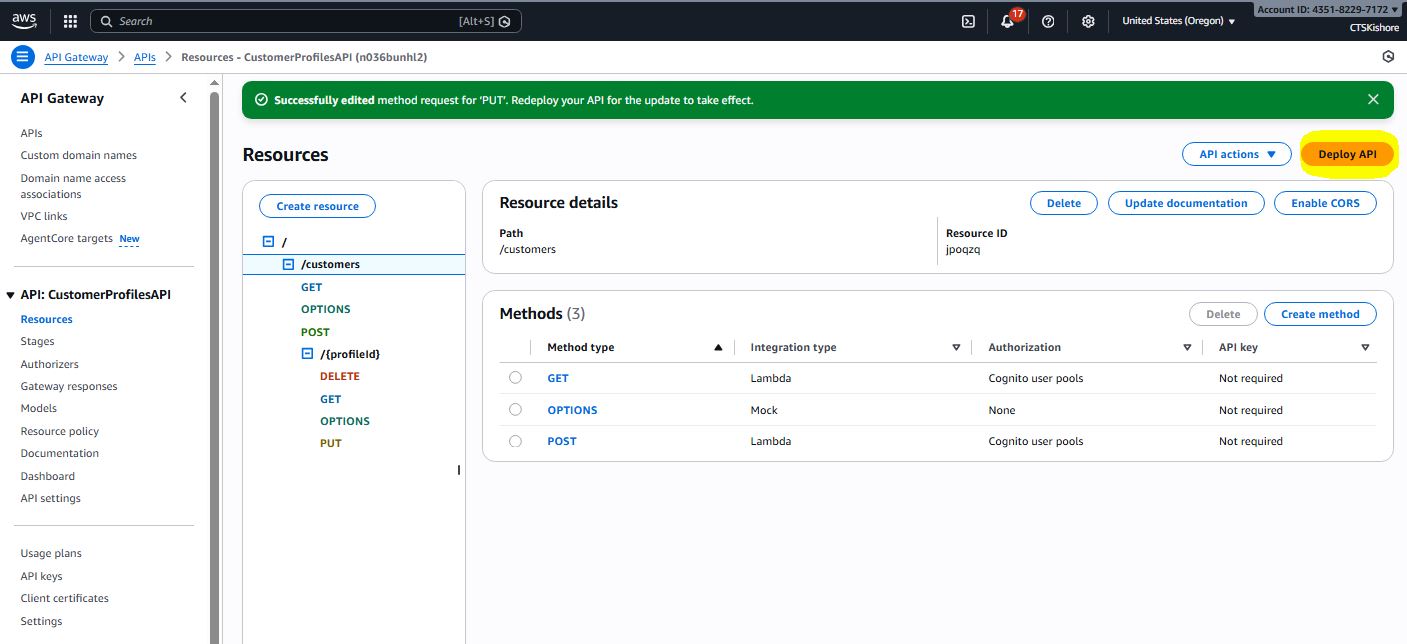Open Authorizers in the sidebar
This screenshot has width=1407, height=644.
[49, 364]
